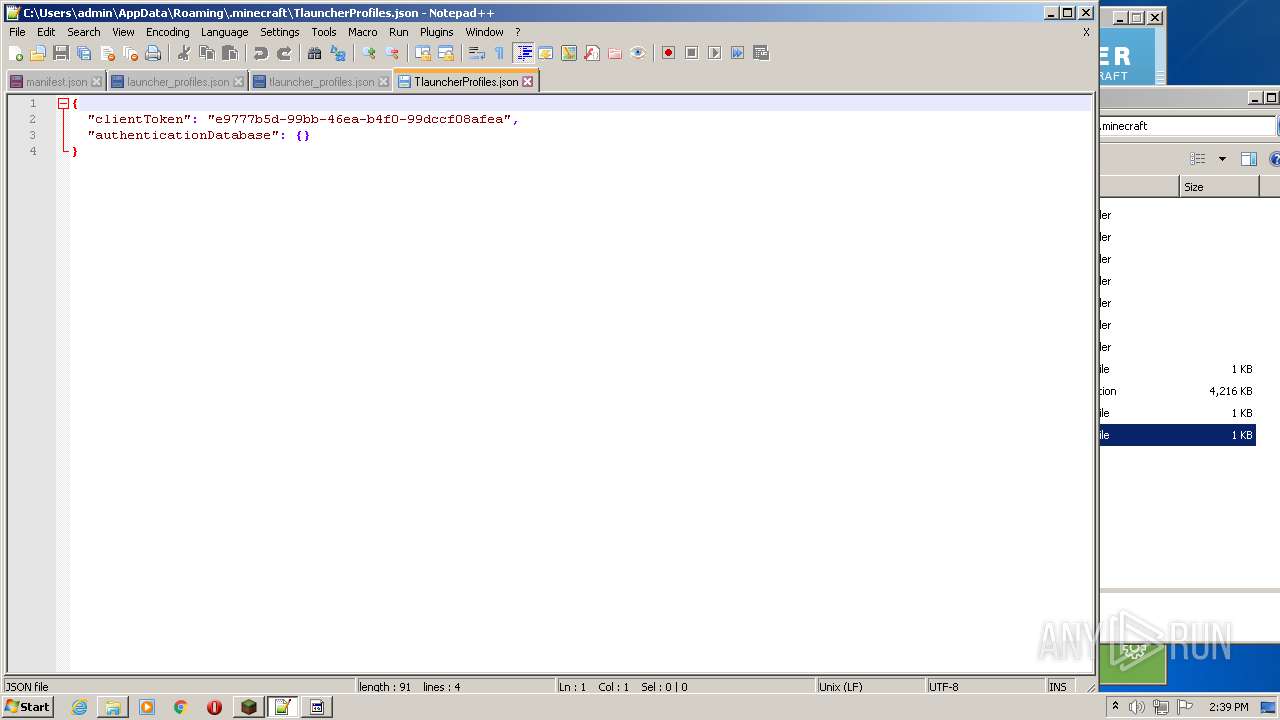Open the Plugins menu
The image size is (1280, 720).
437,32
